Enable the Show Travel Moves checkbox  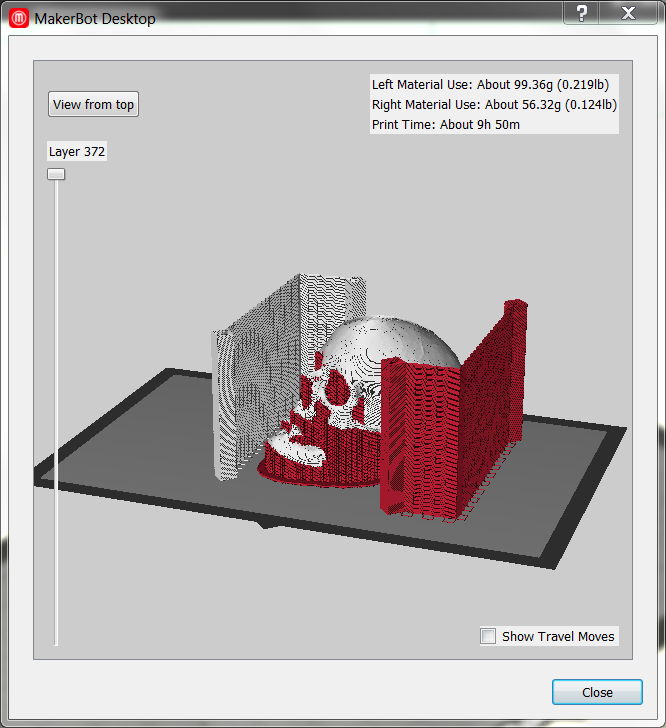488,636
